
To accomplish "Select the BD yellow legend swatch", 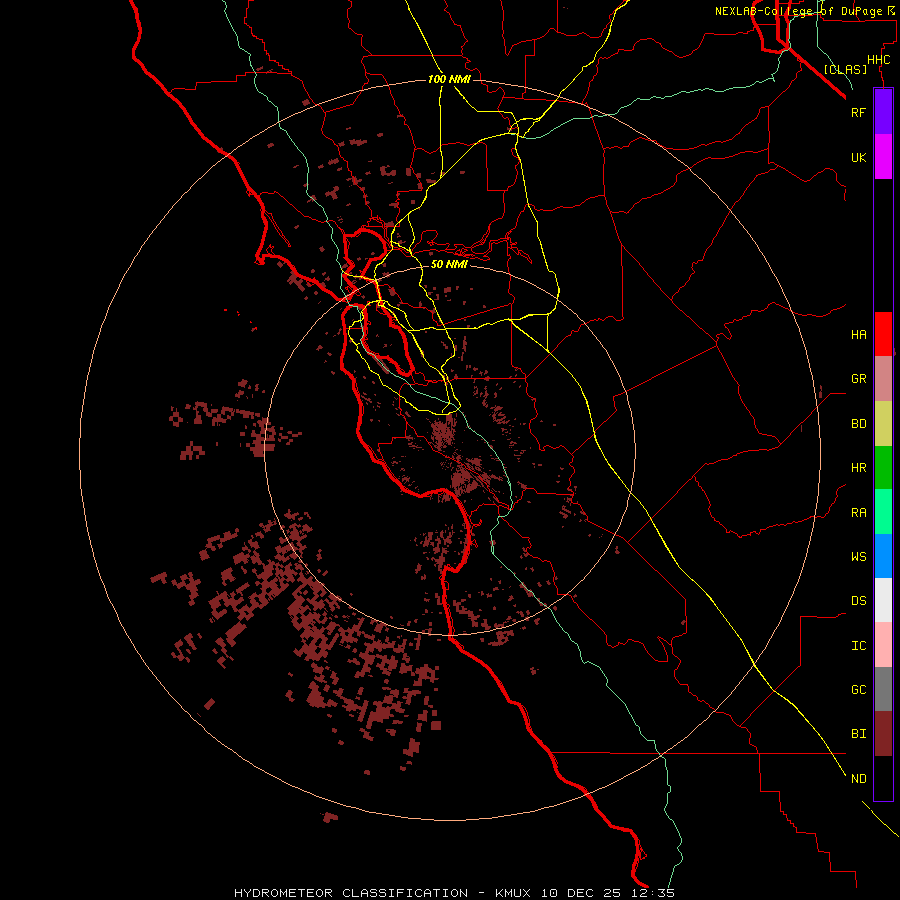I will tap(883, 424).
